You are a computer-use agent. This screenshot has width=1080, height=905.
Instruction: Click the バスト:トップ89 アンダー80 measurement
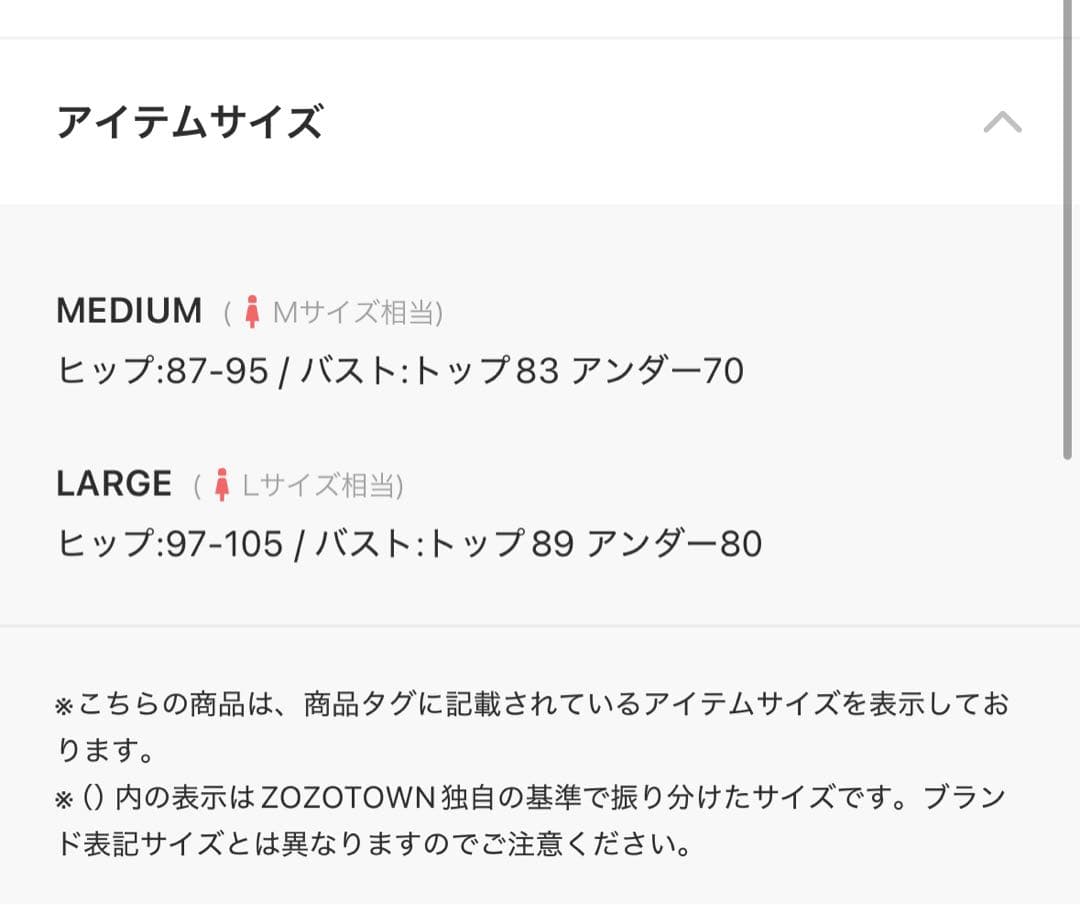pos(538,544)
